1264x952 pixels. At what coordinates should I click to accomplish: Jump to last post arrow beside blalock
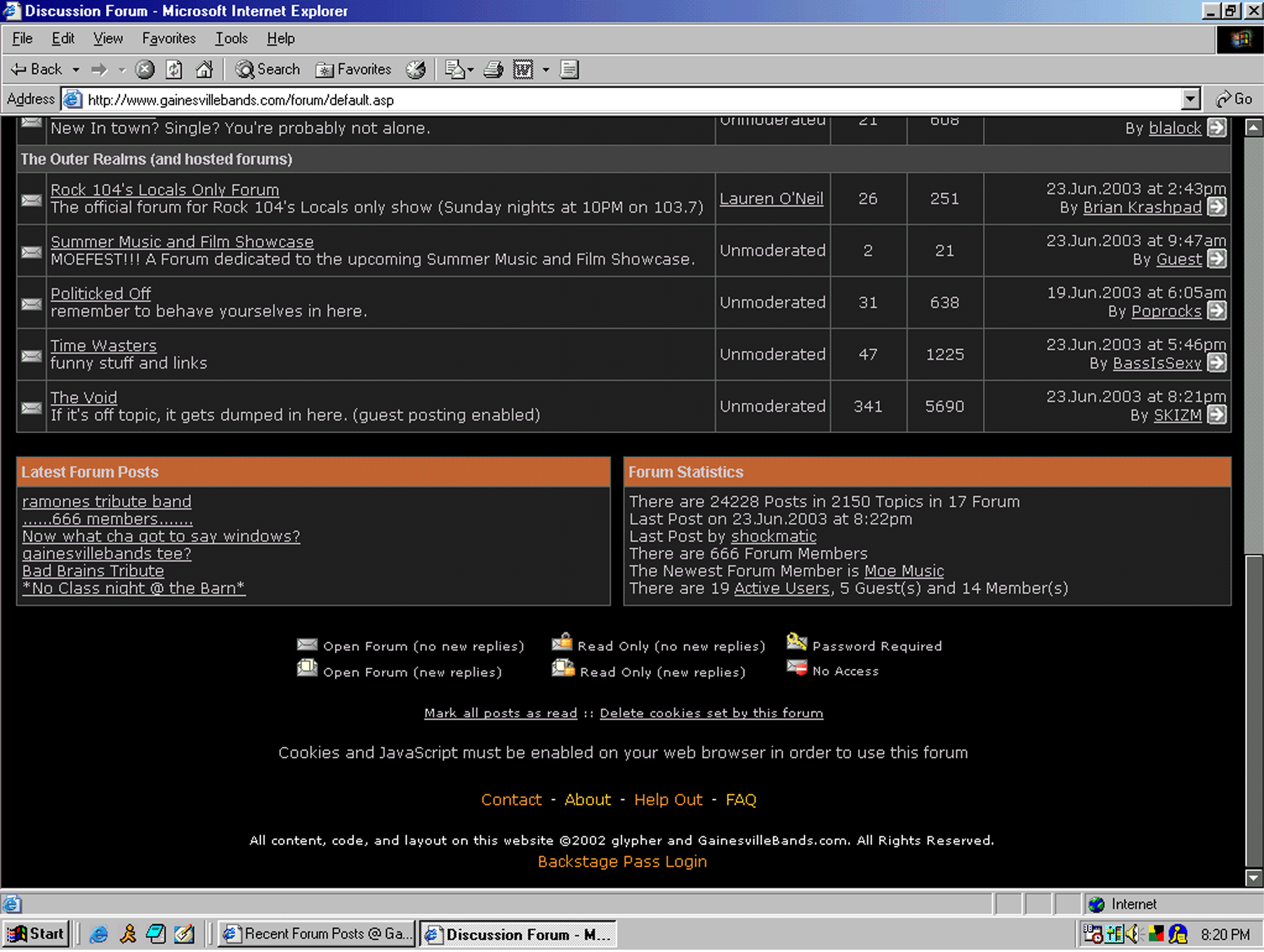[x=1217, y=128]
